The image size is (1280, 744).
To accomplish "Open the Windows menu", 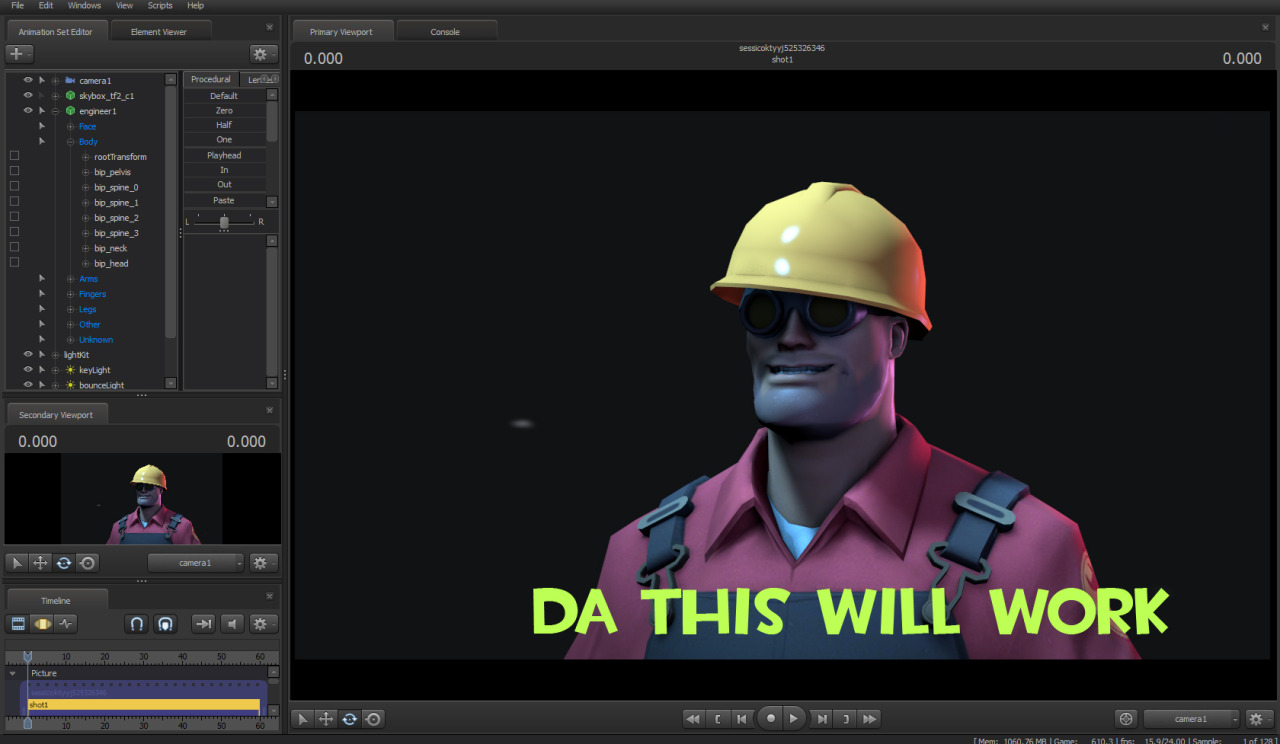I will 84,5.
